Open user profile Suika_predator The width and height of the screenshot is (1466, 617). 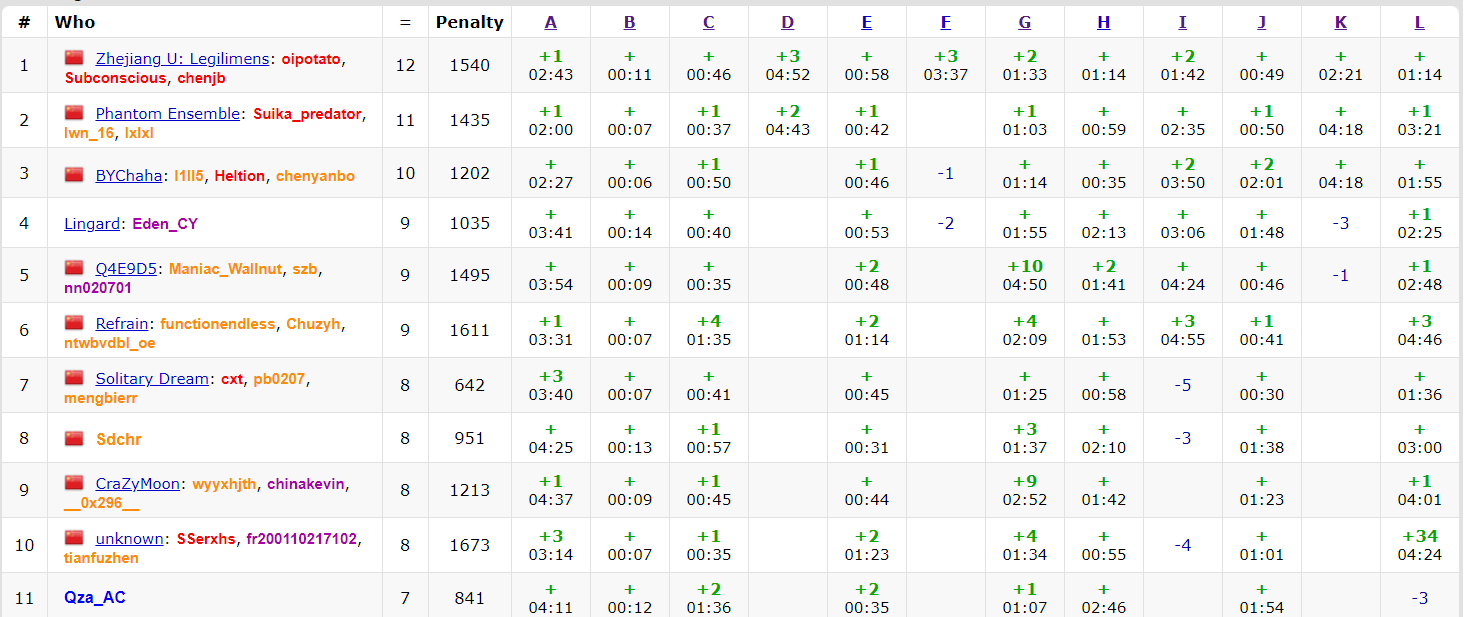coord(306,114)
